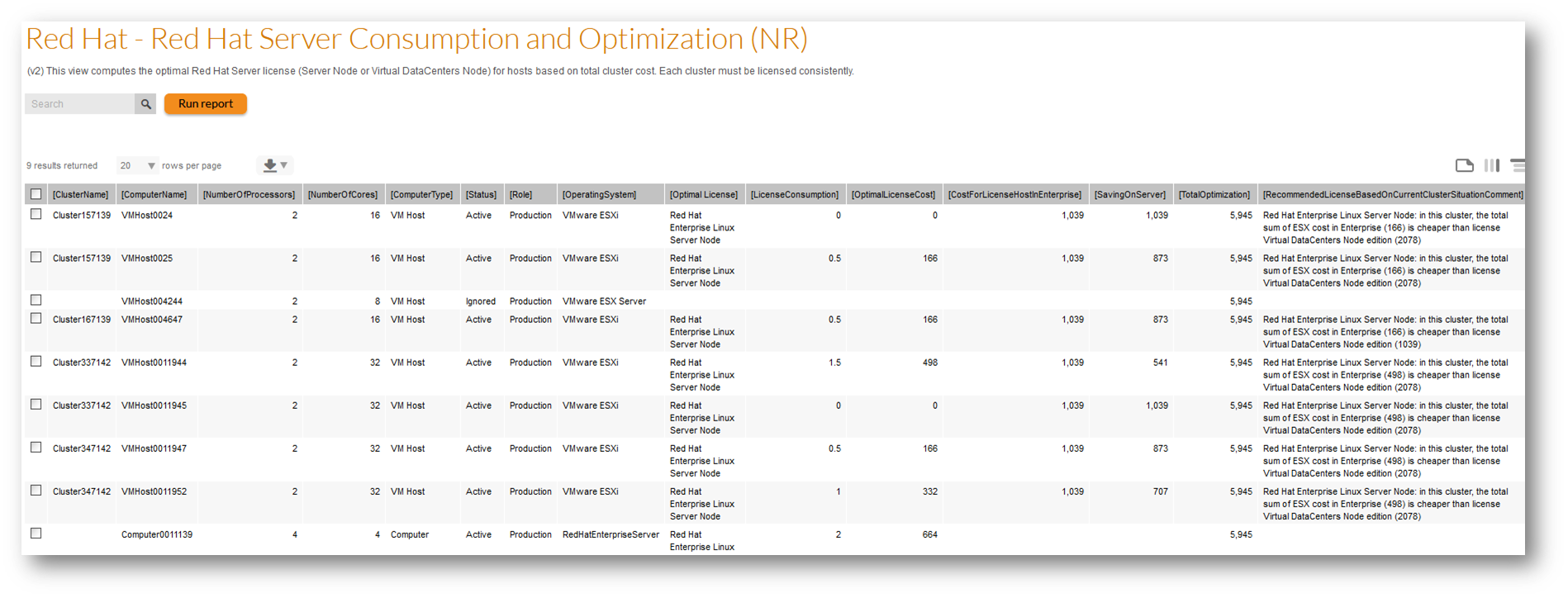Click the VMHost0025 computer name cell
The image size is (1568, 598).
(x=147, y=259)
